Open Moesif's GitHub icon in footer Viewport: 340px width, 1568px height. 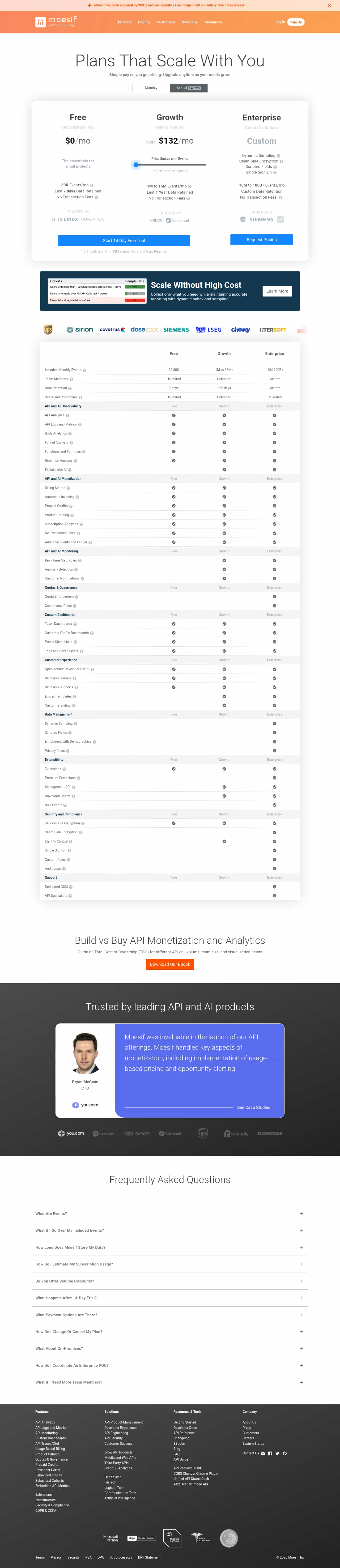pos(285,1453)
